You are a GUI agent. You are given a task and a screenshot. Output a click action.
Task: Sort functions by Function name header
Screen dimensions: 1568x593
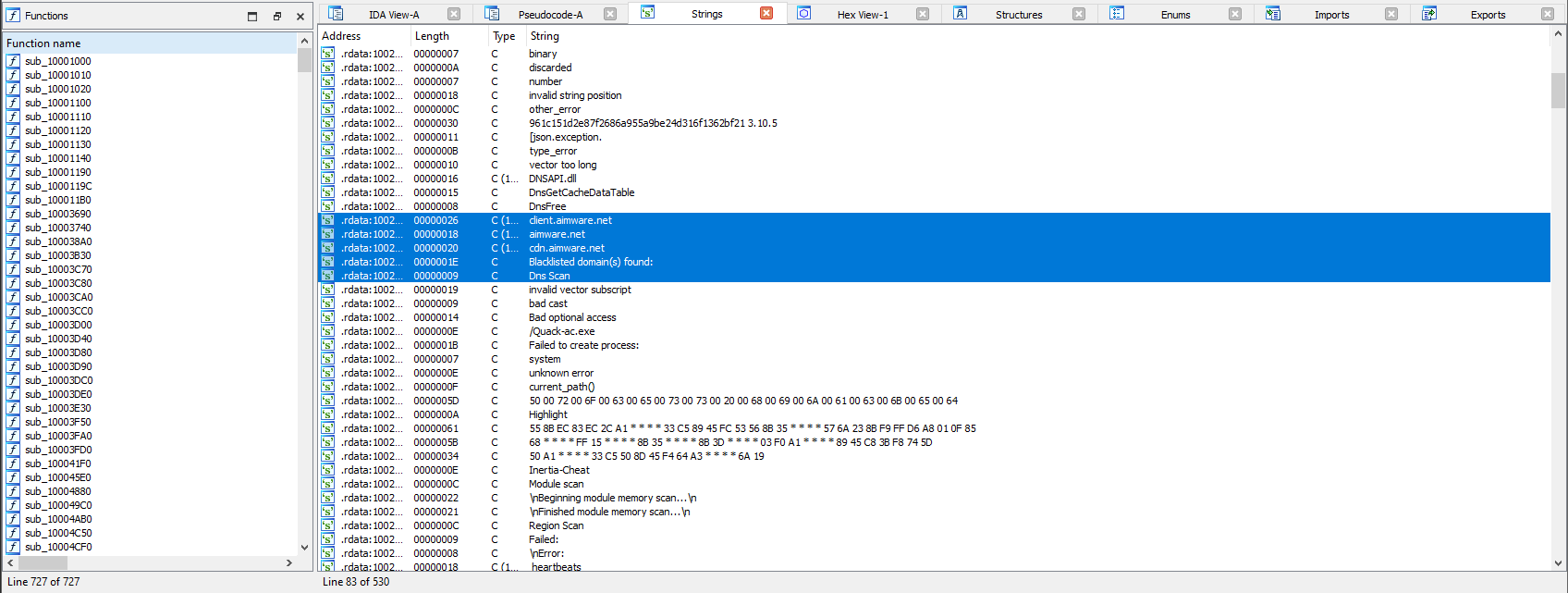[x=43, y=43]
